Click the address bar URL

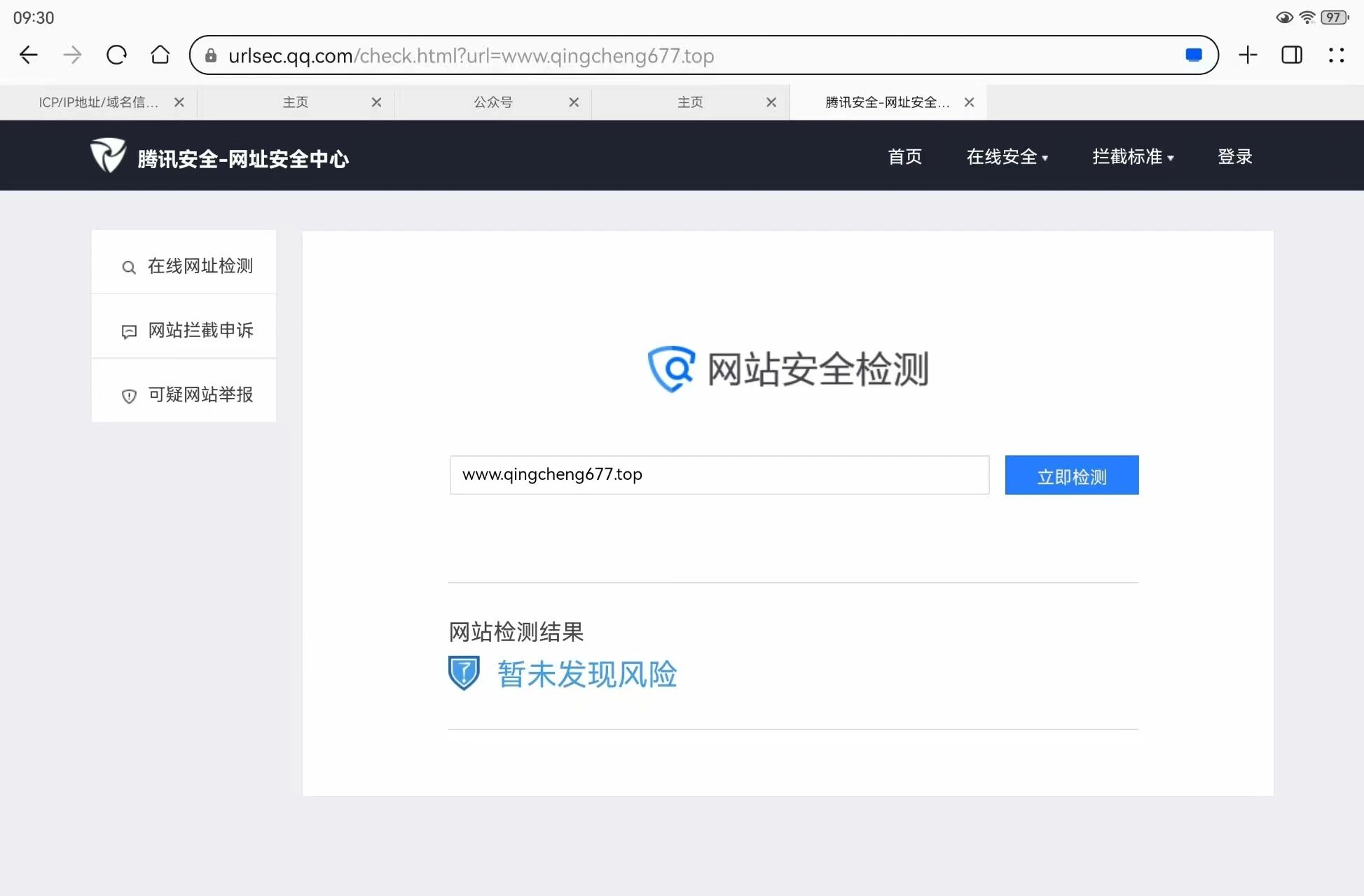[471, 55]
